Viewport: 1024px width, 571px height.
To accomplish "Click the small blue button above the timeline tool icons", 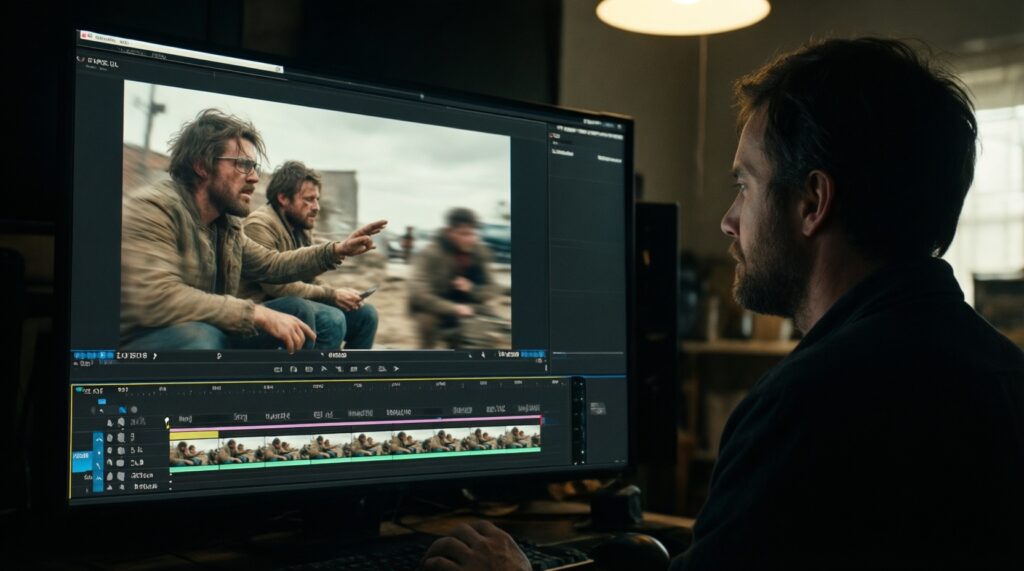I will pyautogui.click(x=101, y=400).
